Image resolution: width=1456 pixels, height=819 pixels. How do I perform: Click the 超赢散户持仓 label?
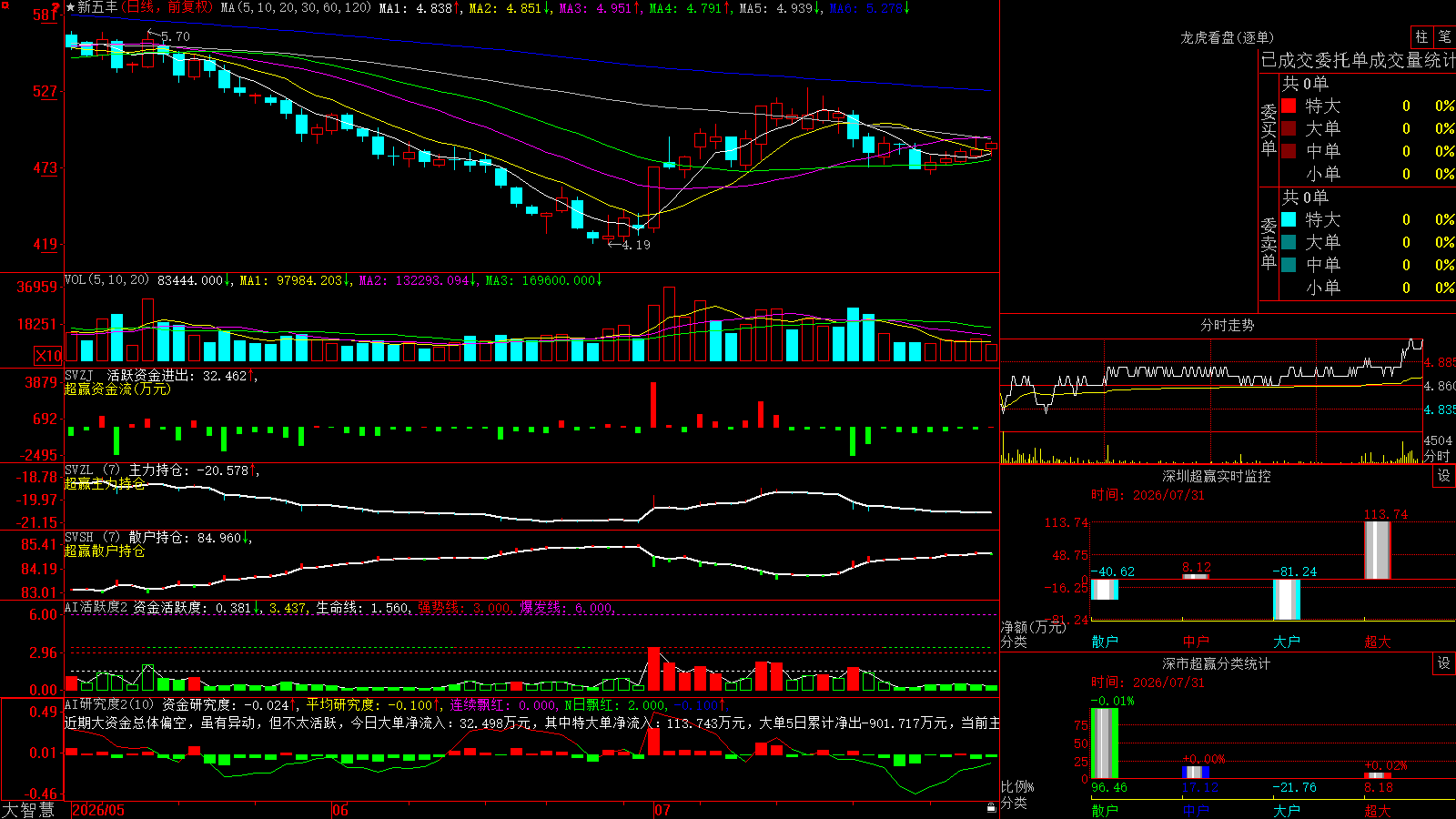click(105, 551)
